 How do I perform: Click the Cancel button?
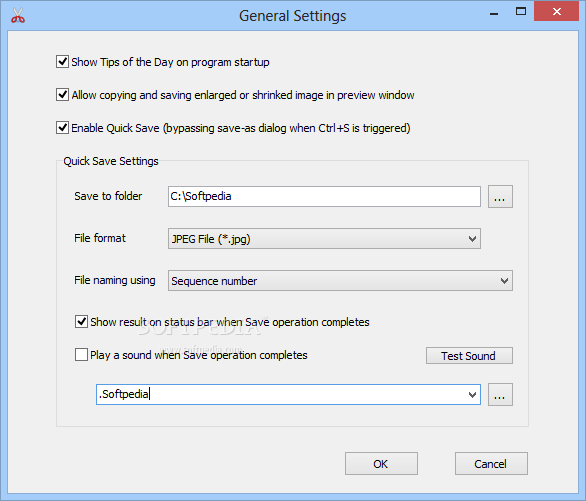tap(491, 464)
